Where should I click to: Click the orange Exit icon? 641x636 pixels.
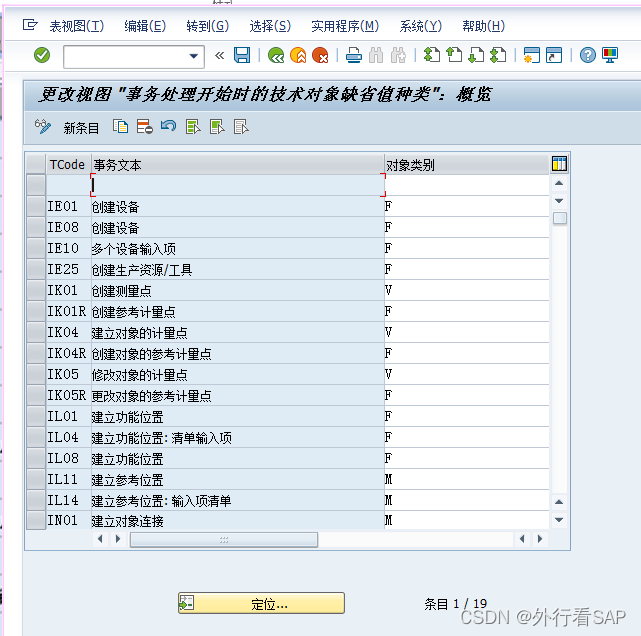tap(298, 55)
